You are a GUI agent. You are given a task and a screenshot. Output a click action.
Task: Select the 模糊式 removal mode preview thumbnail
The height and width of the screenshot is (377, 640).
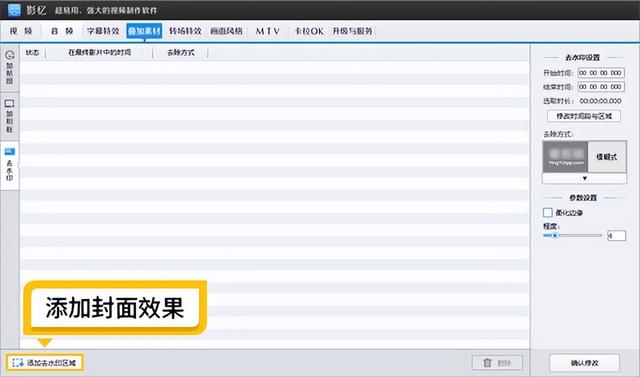tap(565, 157)
